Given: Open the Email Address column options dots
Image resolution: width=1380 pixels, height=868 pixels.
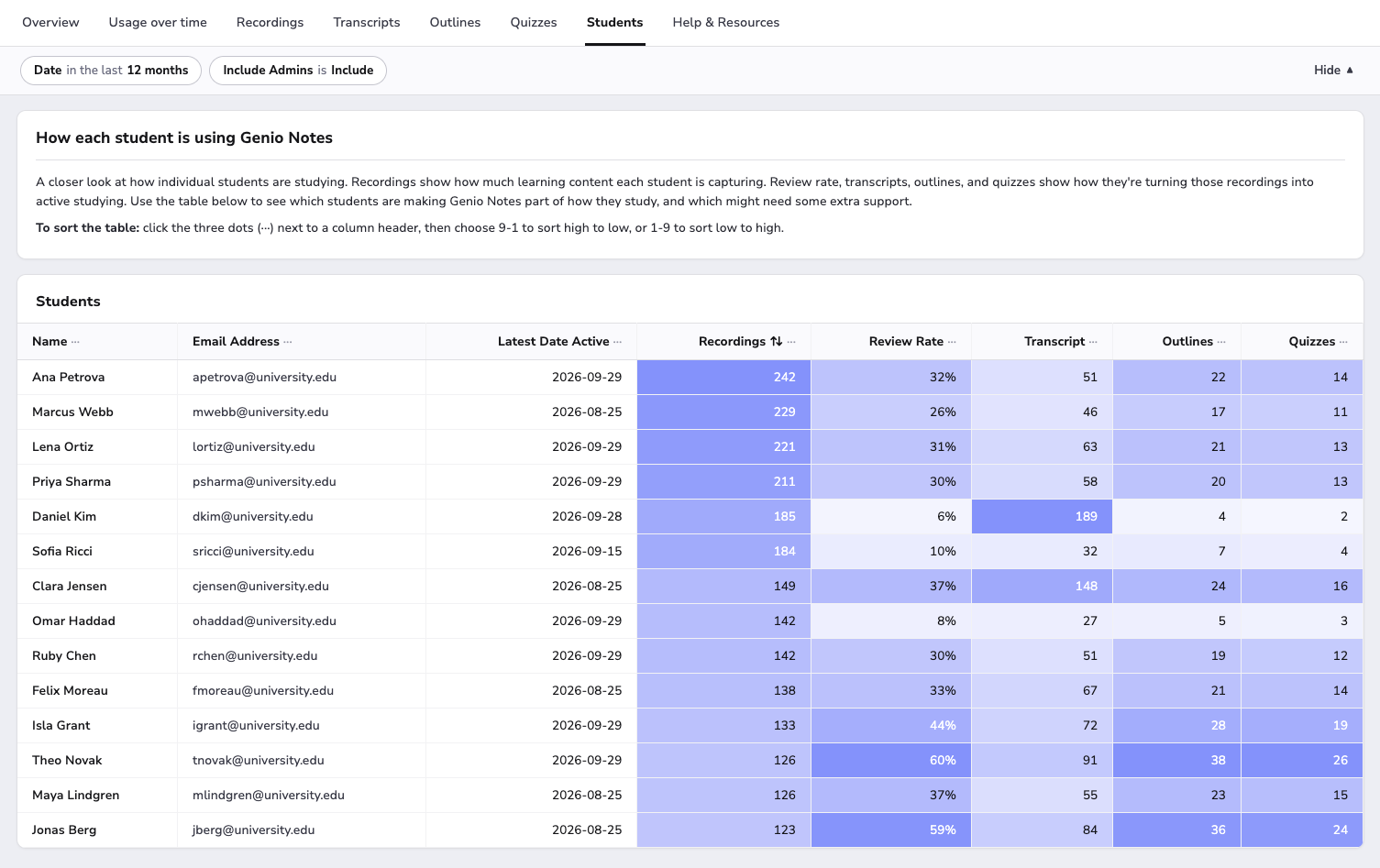Looking at the screenshot, I should [288, 342].
